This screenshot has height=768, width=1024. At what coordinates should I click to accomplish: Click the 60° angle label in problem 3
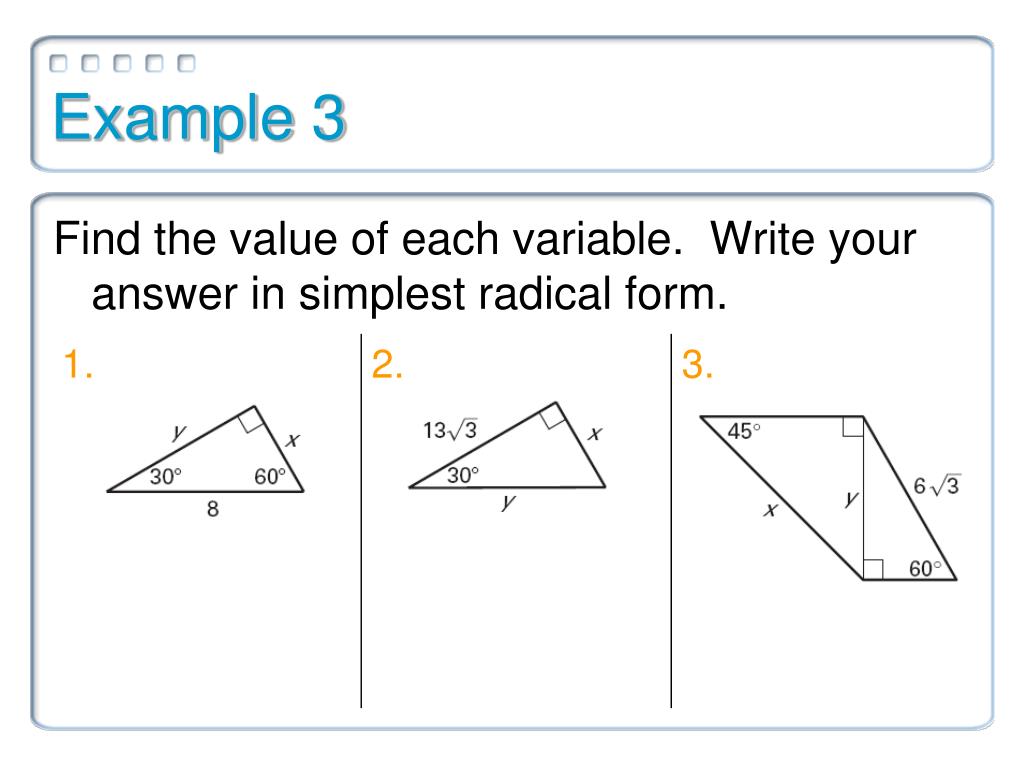(x=925, y=568)
